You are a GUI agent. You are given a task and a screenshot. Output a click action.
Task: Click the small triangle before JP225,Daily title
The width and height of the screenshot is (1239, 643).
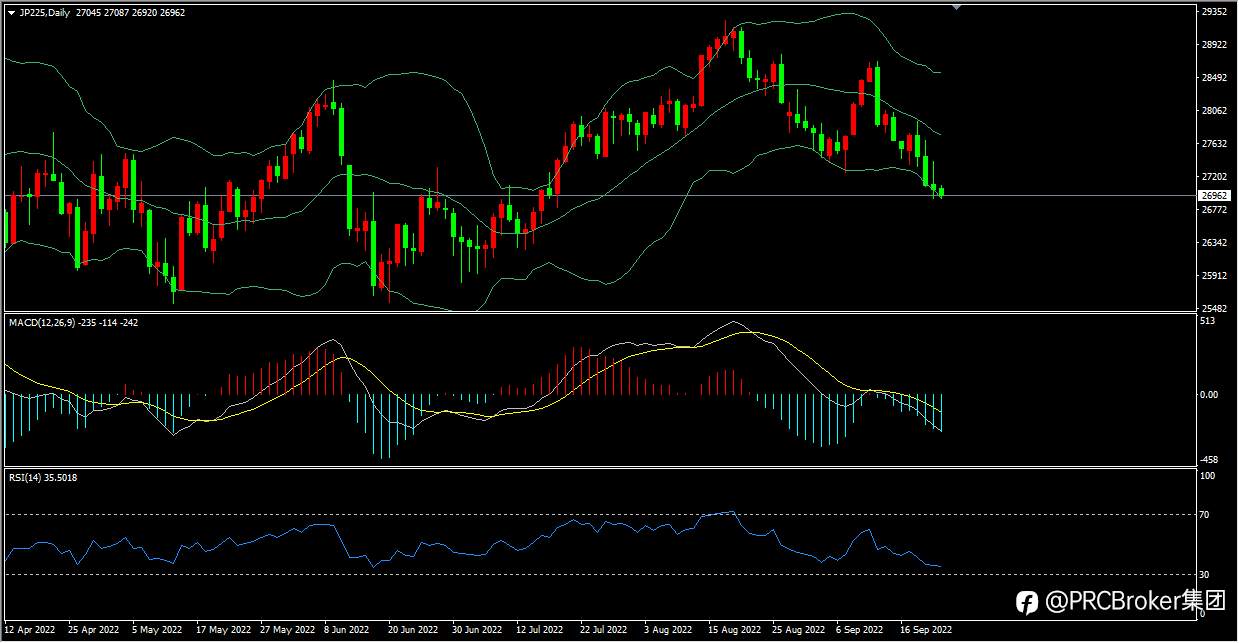[11, 12]
